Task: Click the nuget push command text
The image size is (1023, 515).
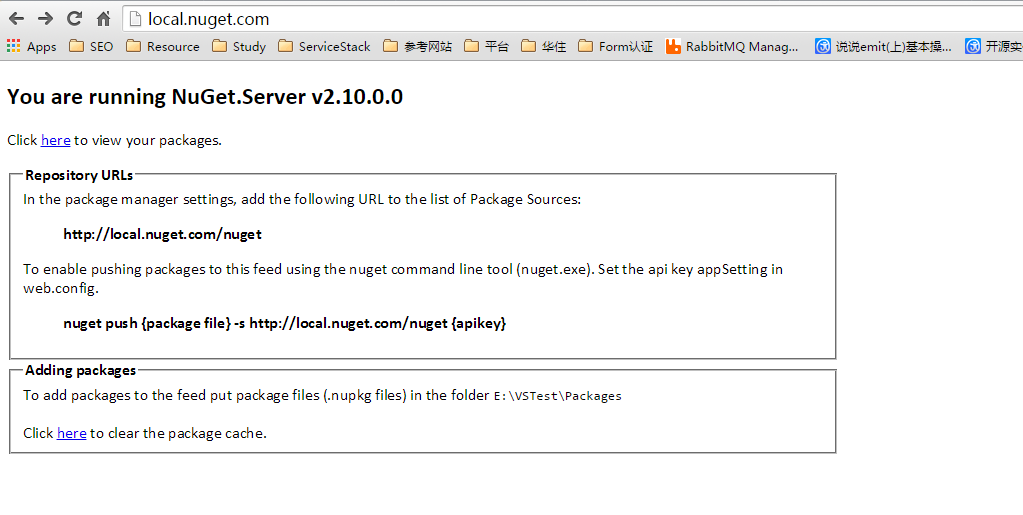Action: click(284, 323)
